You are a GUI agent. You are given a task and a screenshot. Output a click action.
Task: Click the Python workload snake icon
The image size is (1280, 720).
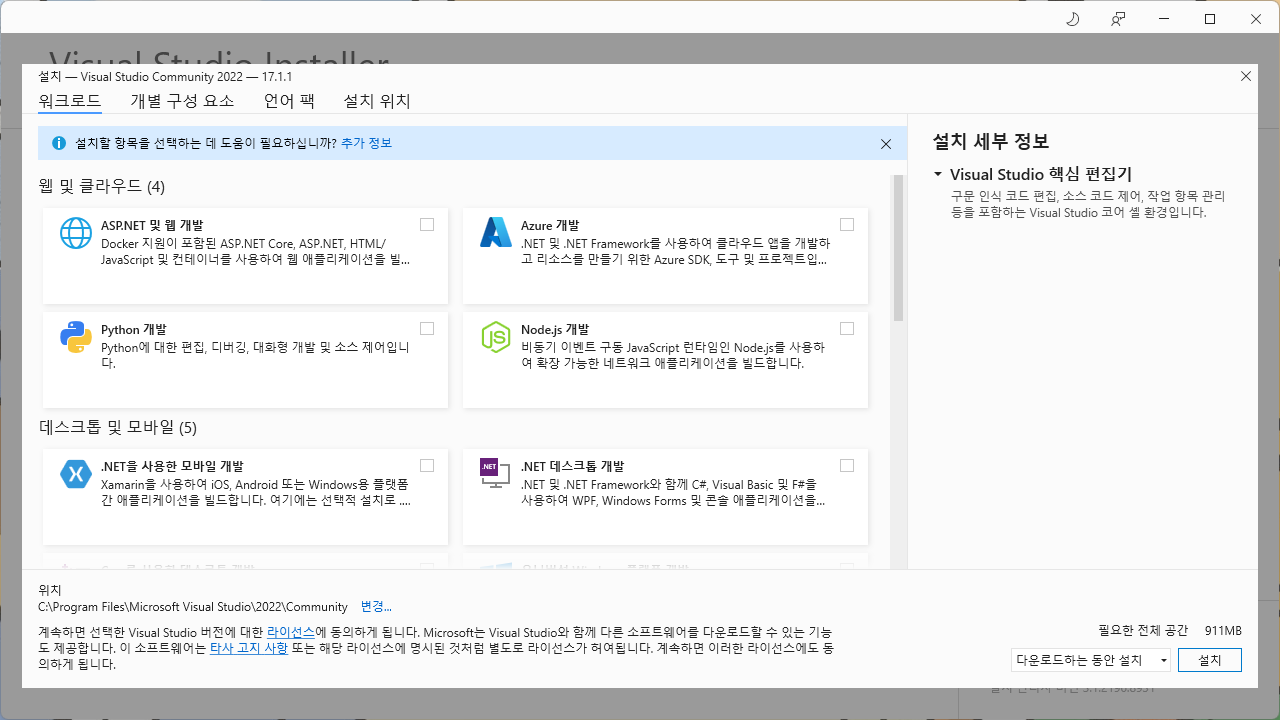(x=76, y=337)
